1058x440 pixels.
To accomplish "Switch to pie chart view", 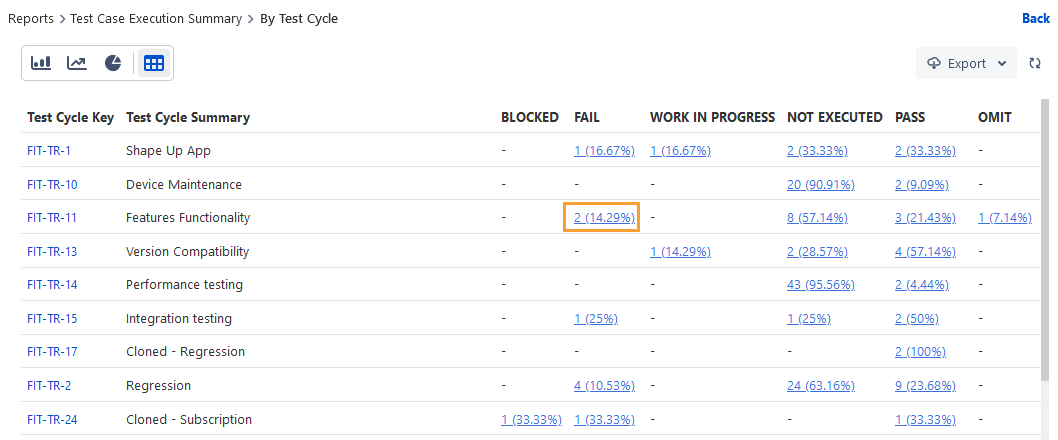I will click(113, 63).
